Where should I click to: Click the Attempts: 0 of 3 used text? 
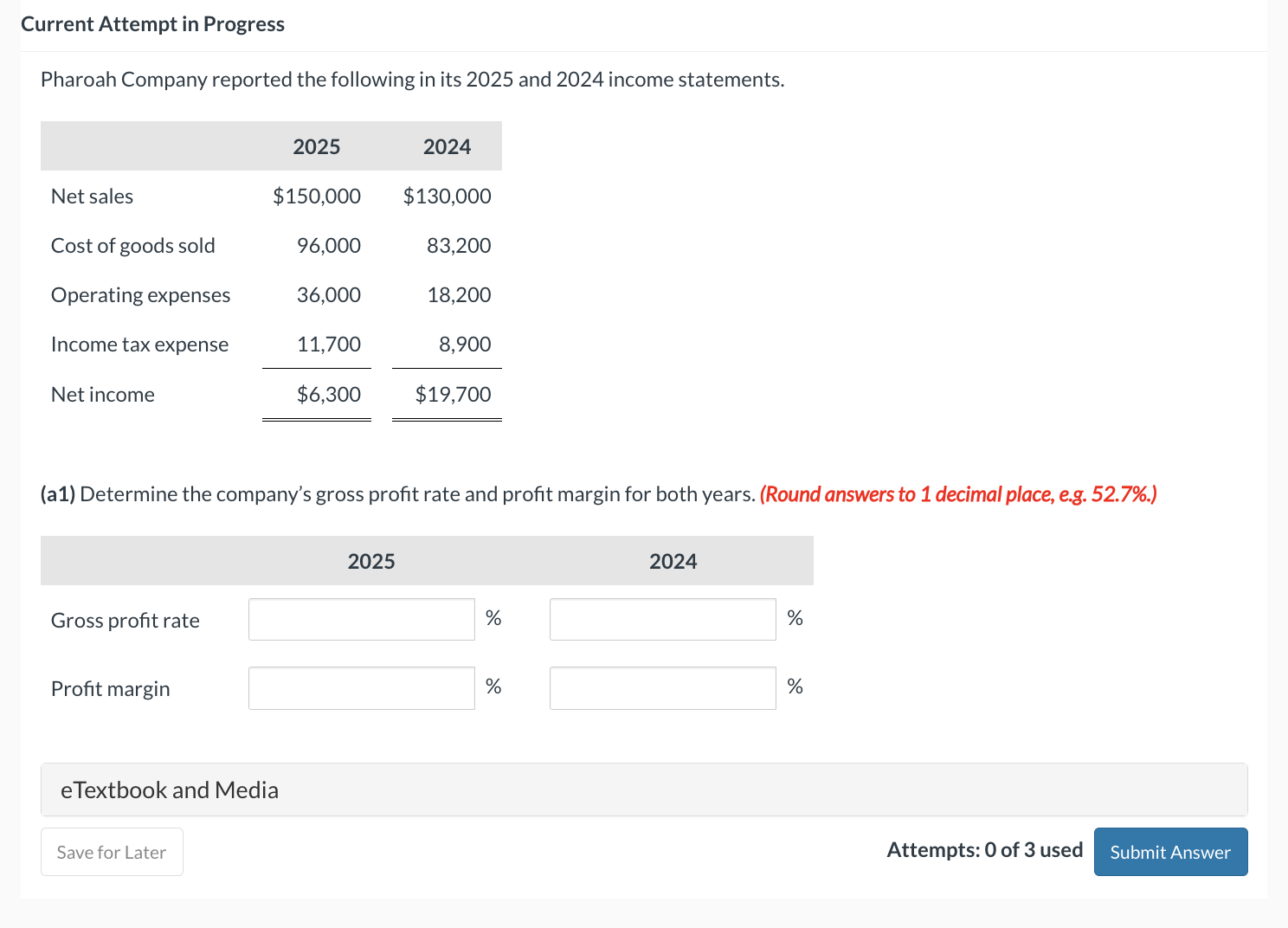984,850
